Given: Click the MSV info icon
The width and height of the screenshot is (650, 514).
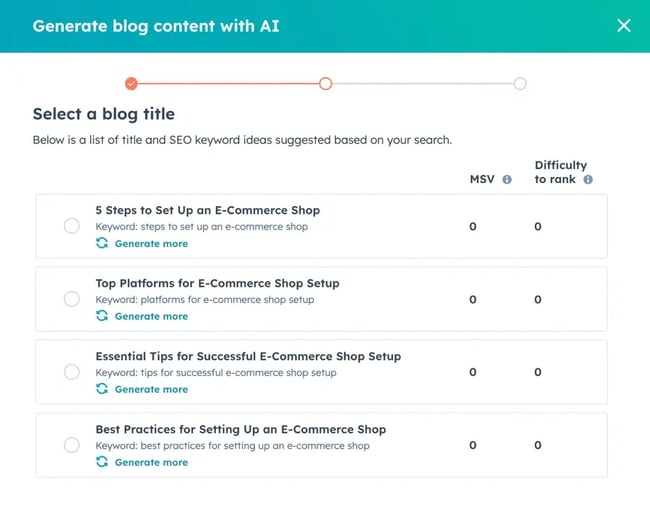Looking at the screenshot, I should pos(507,180).
